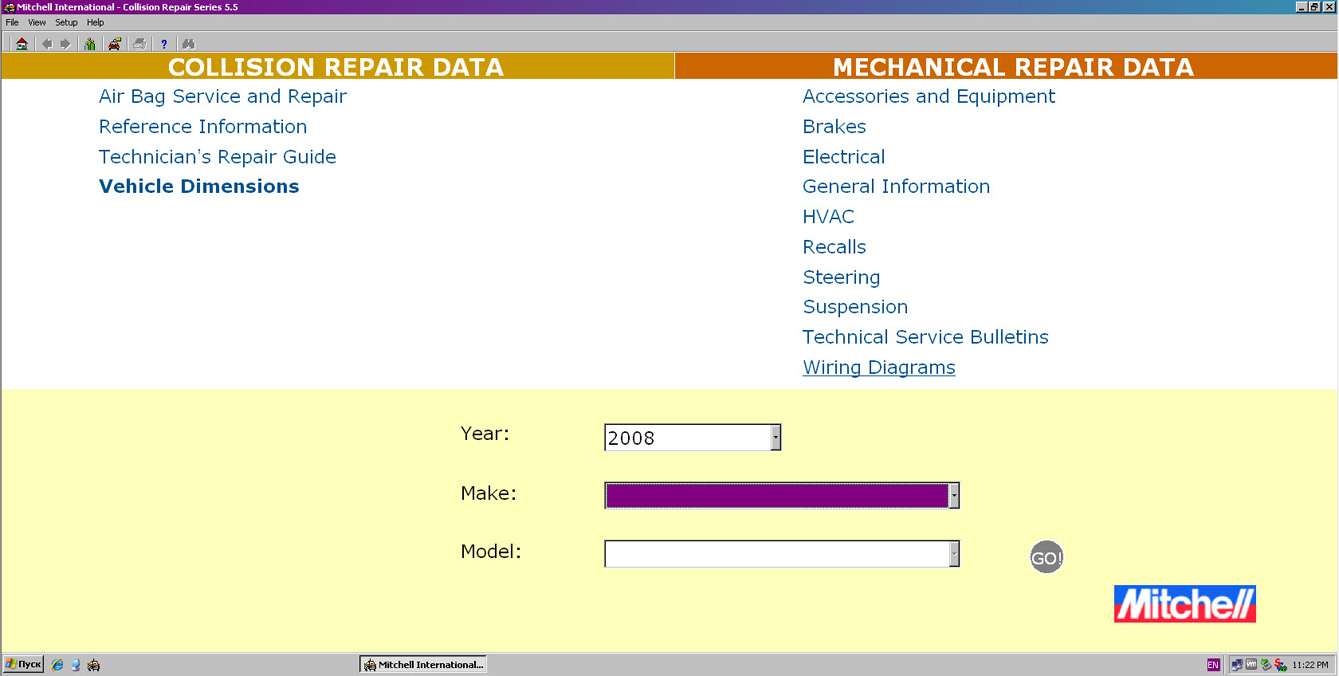Click the forward arrow toolbar icon
Viewport: 1339px width, 676px height.
tap(66, 44)
